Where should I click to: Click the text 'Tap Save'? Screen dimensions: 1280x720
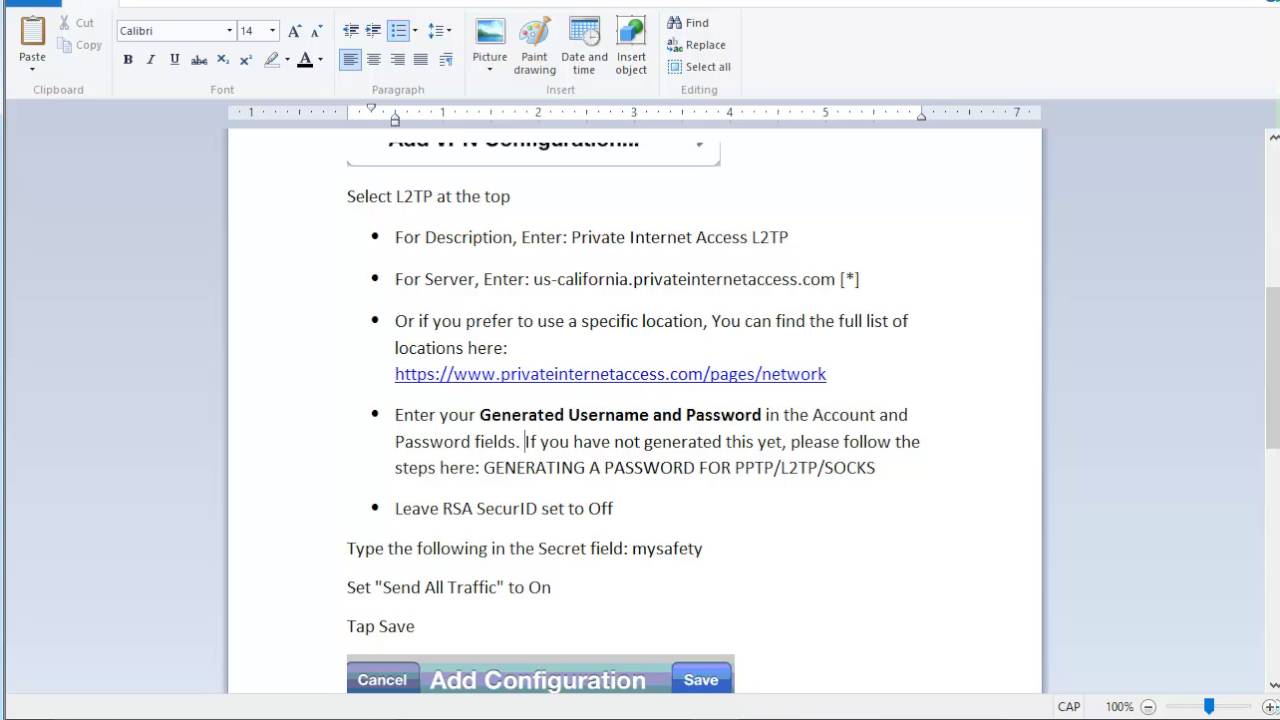(x=381, y=626)
